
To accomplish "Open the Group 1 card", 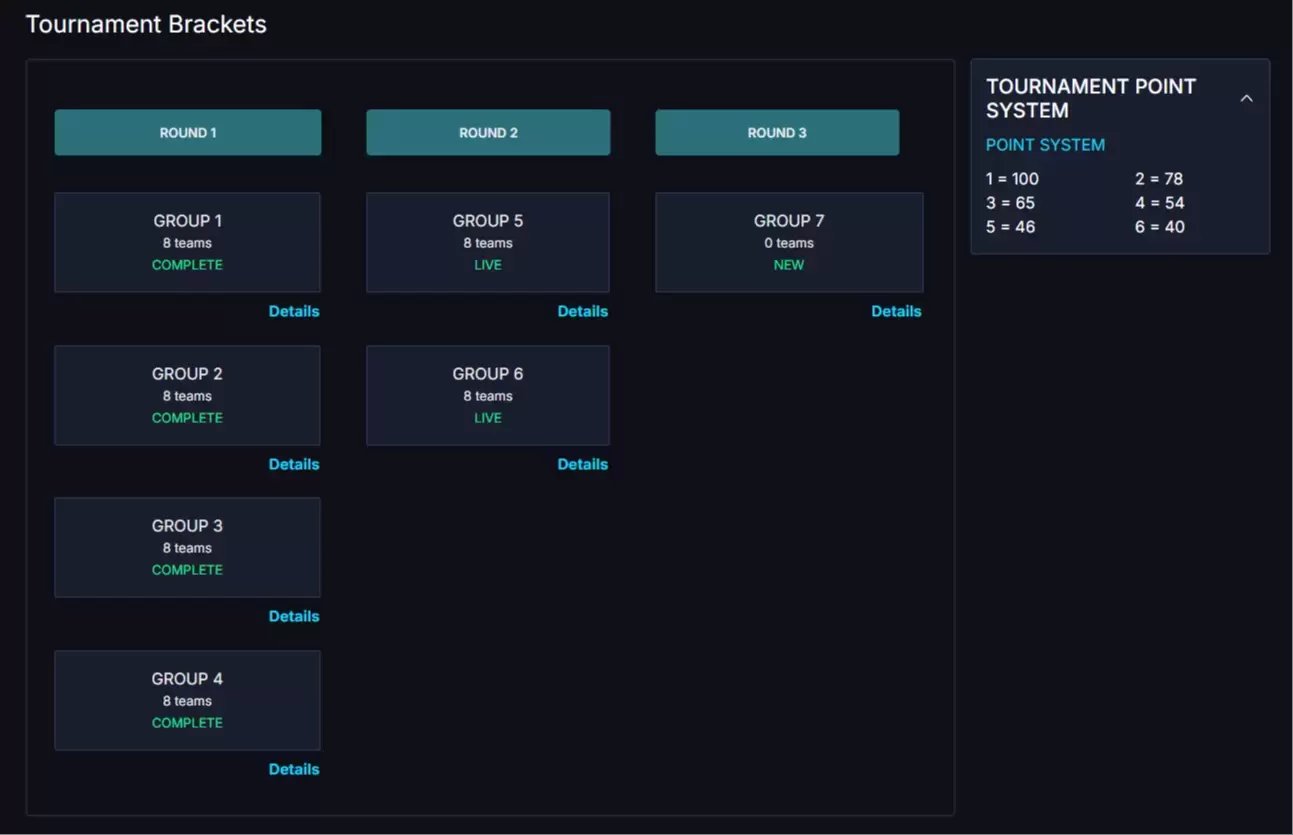I will click(187, 242).
